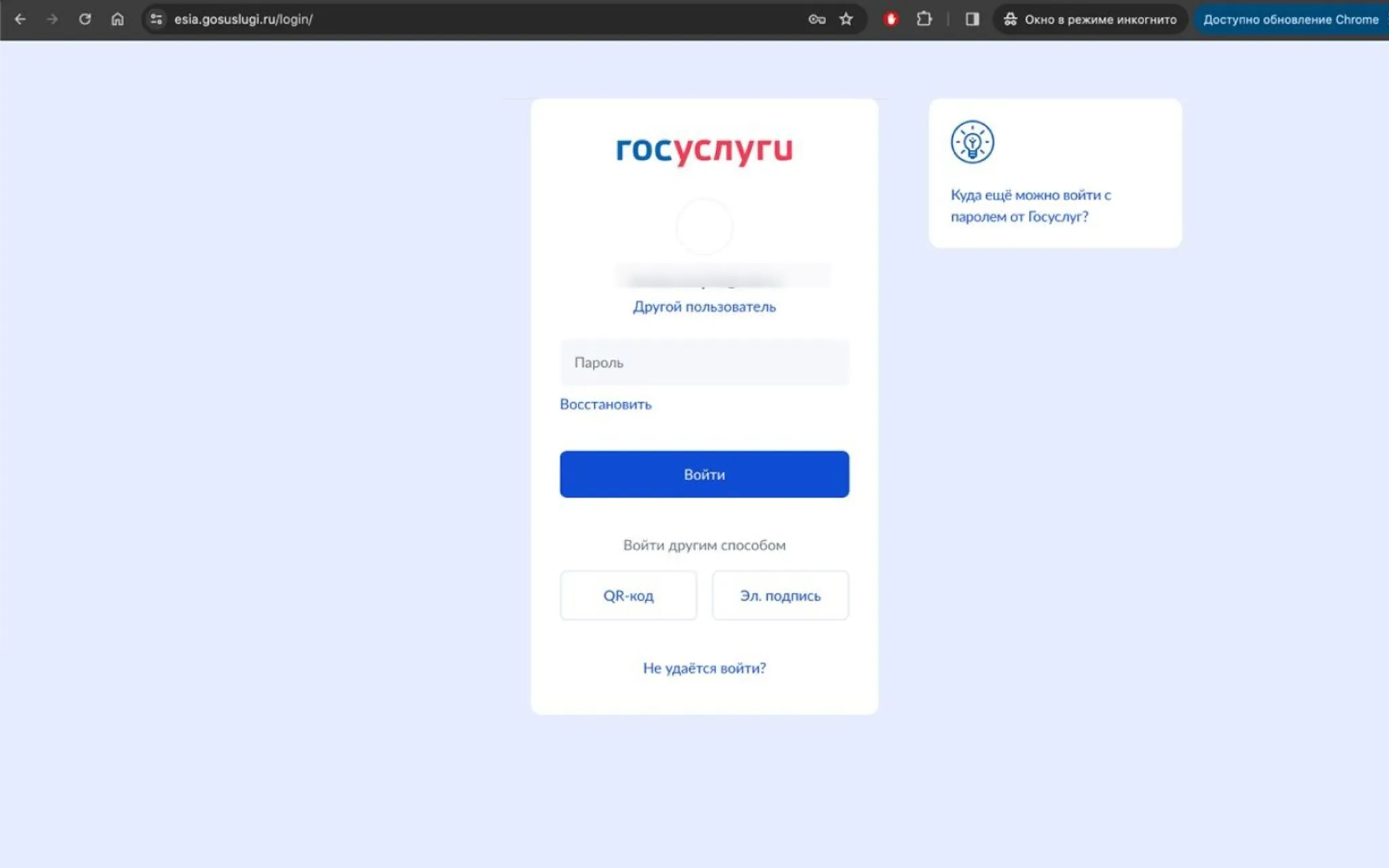View site information icon in address bar
The image size is (1389, 868).
click(x=157, y=19)
